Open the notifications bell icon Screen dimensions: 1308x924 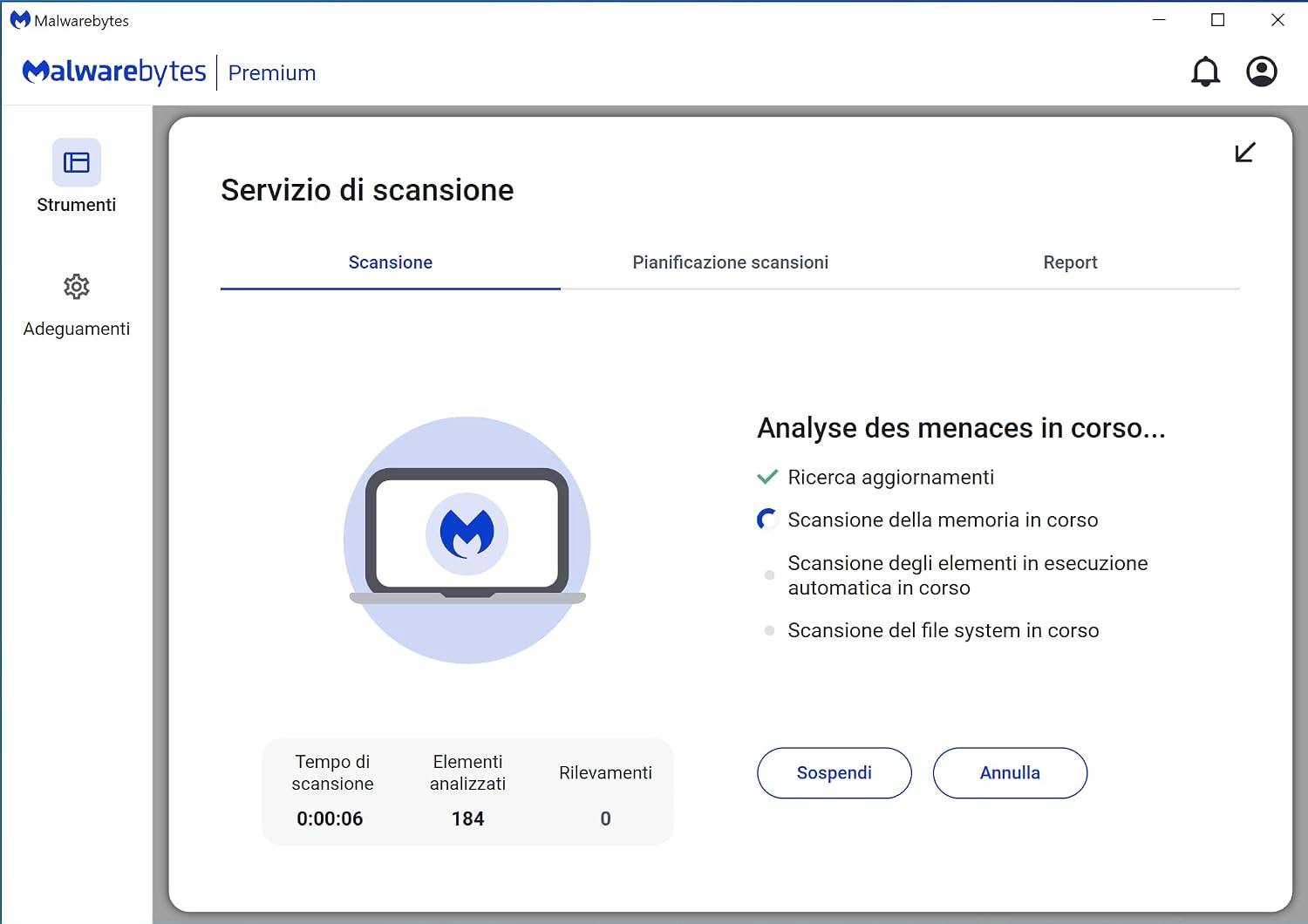tap(1205, 71)
